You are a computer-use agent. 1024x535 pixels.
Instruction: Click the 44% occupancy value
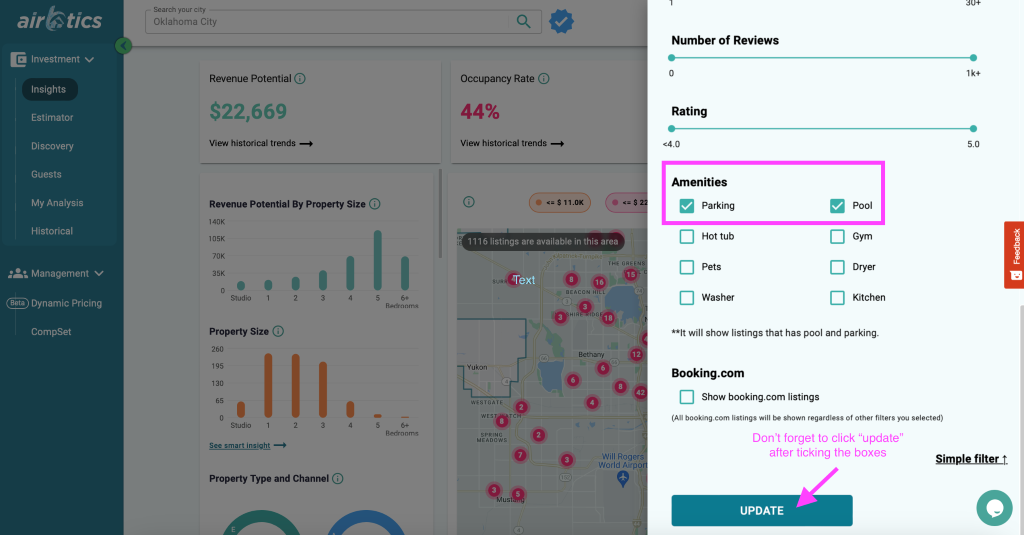(x=480, y=112)
